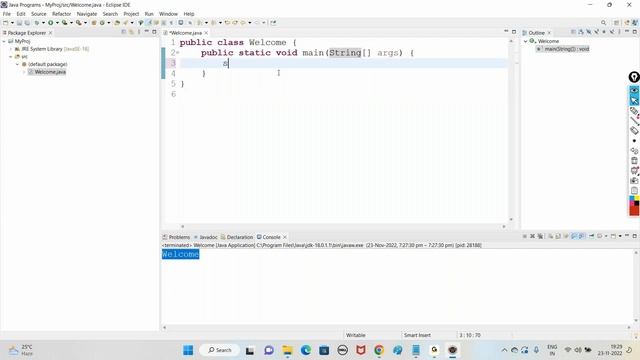
Task: Open the Source menu
Action: coord(39,14)
